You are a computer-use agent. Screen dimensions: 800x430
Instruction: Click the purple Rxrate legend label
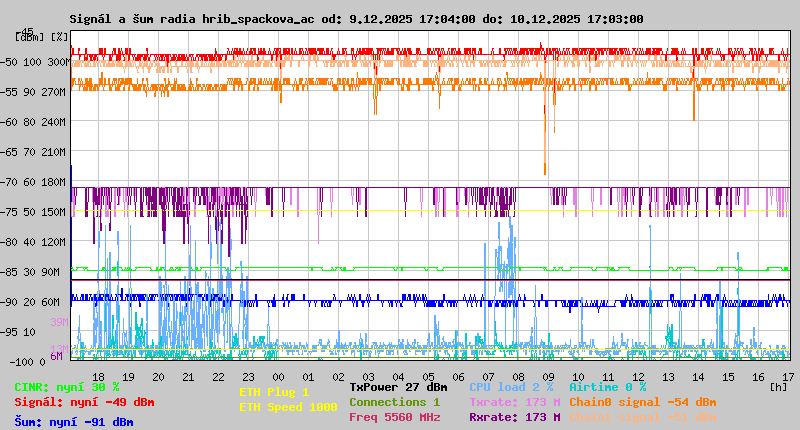coord(514,417)
